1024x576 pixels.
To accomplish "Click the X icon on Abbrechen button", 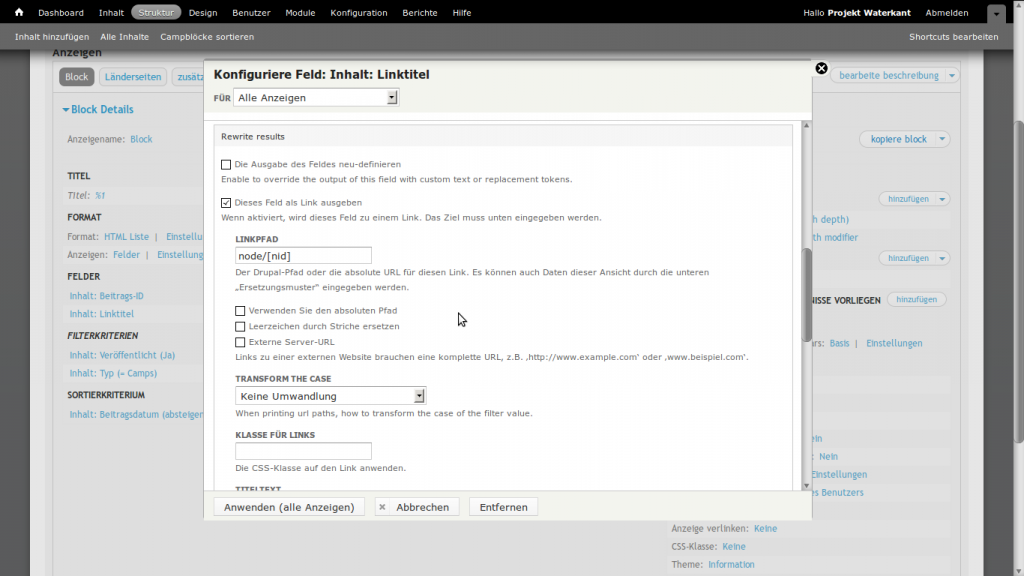I will coord(383,507).
